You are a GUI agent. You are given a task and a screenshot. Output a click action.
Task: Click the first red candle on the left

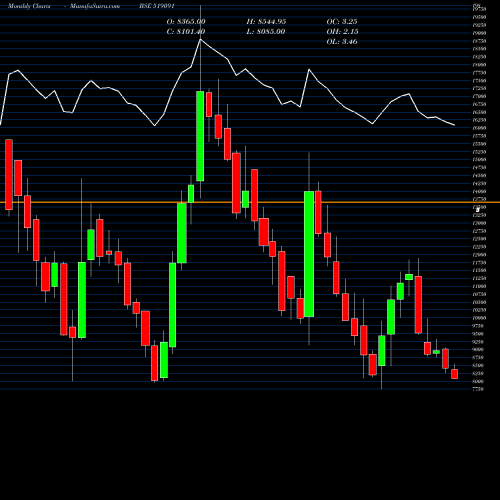click(x=9, y=175)
